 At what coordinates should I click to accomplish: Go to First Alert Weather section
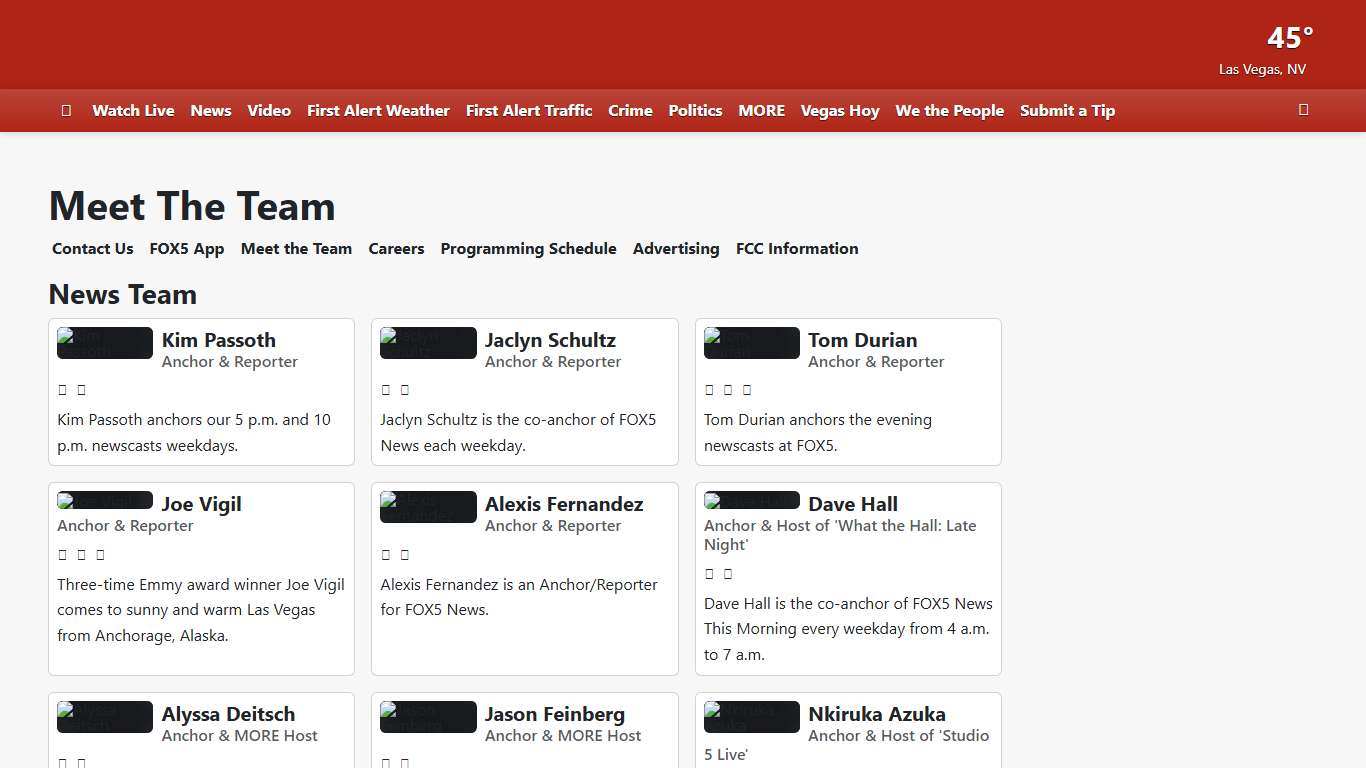(378, 111)
